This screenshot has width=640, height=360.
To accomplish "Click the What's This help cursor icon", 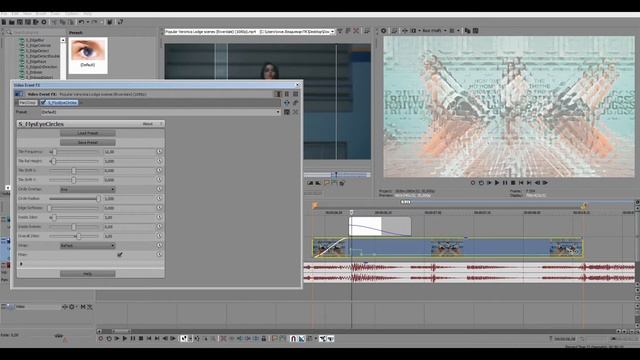I will (120, 22).
